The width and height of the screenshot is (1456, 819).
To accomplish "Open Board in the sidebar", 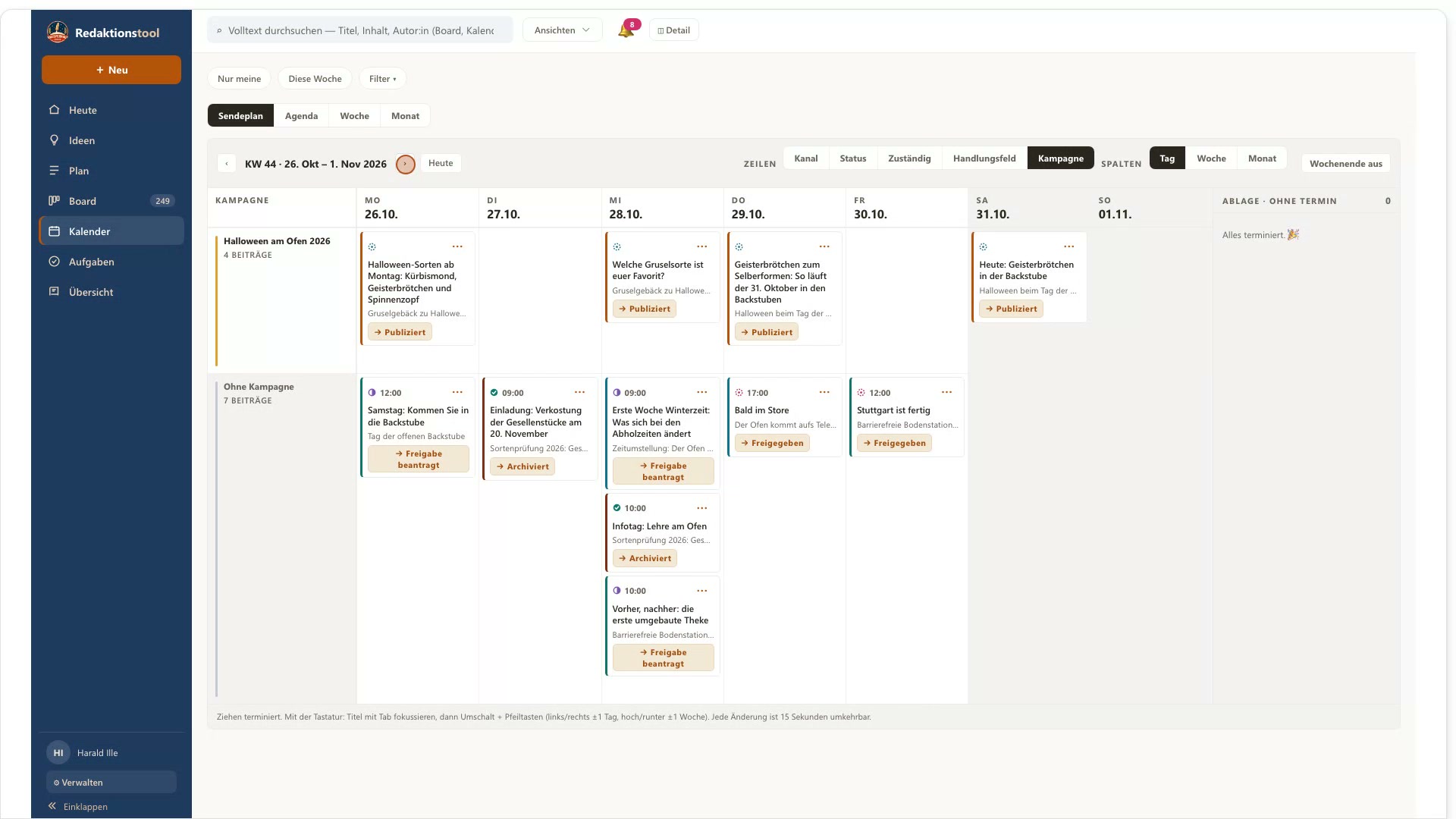I will 111,201.
